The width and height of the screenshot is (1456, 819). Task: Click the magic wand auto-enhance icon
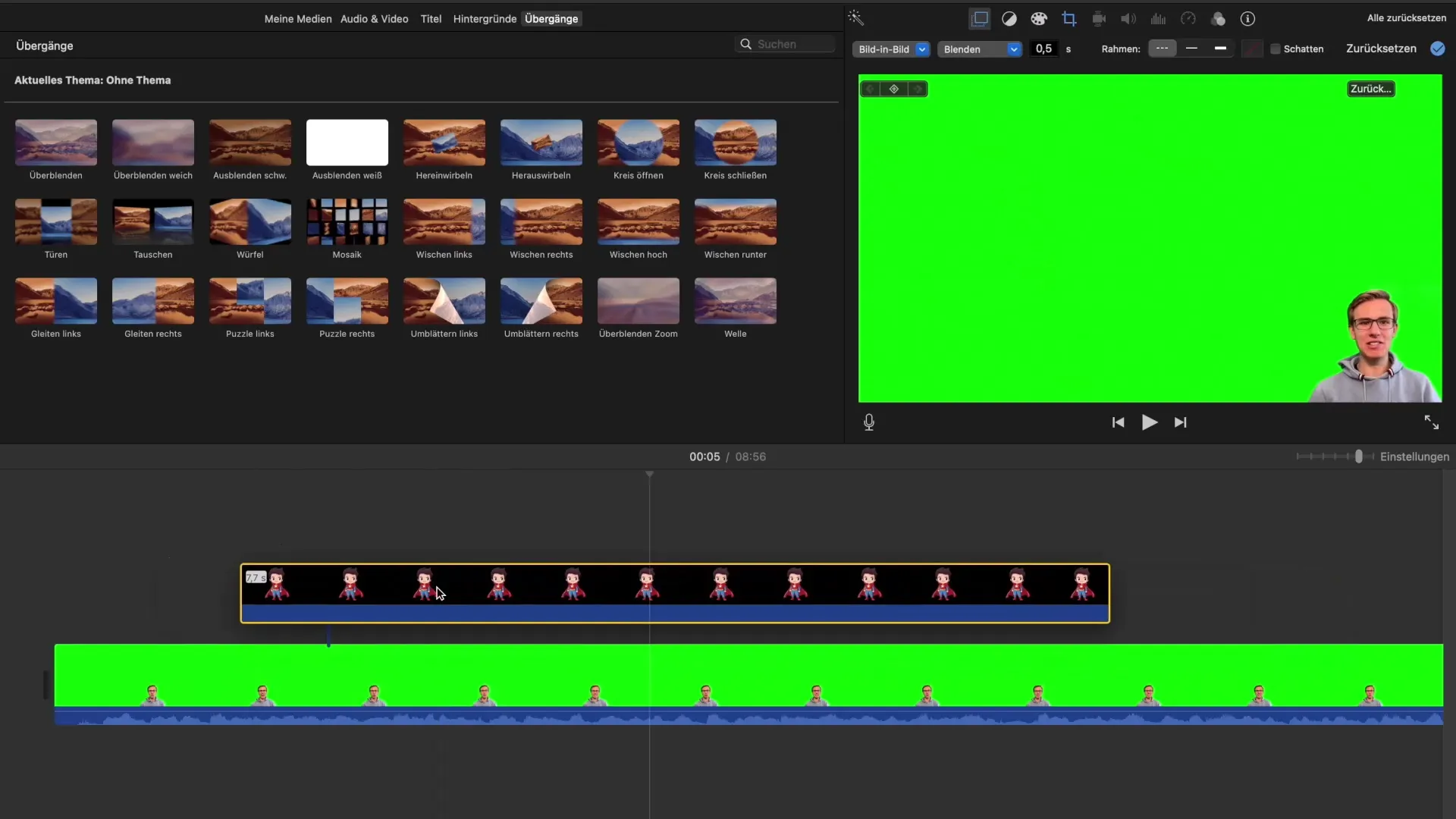click(856, 18)
